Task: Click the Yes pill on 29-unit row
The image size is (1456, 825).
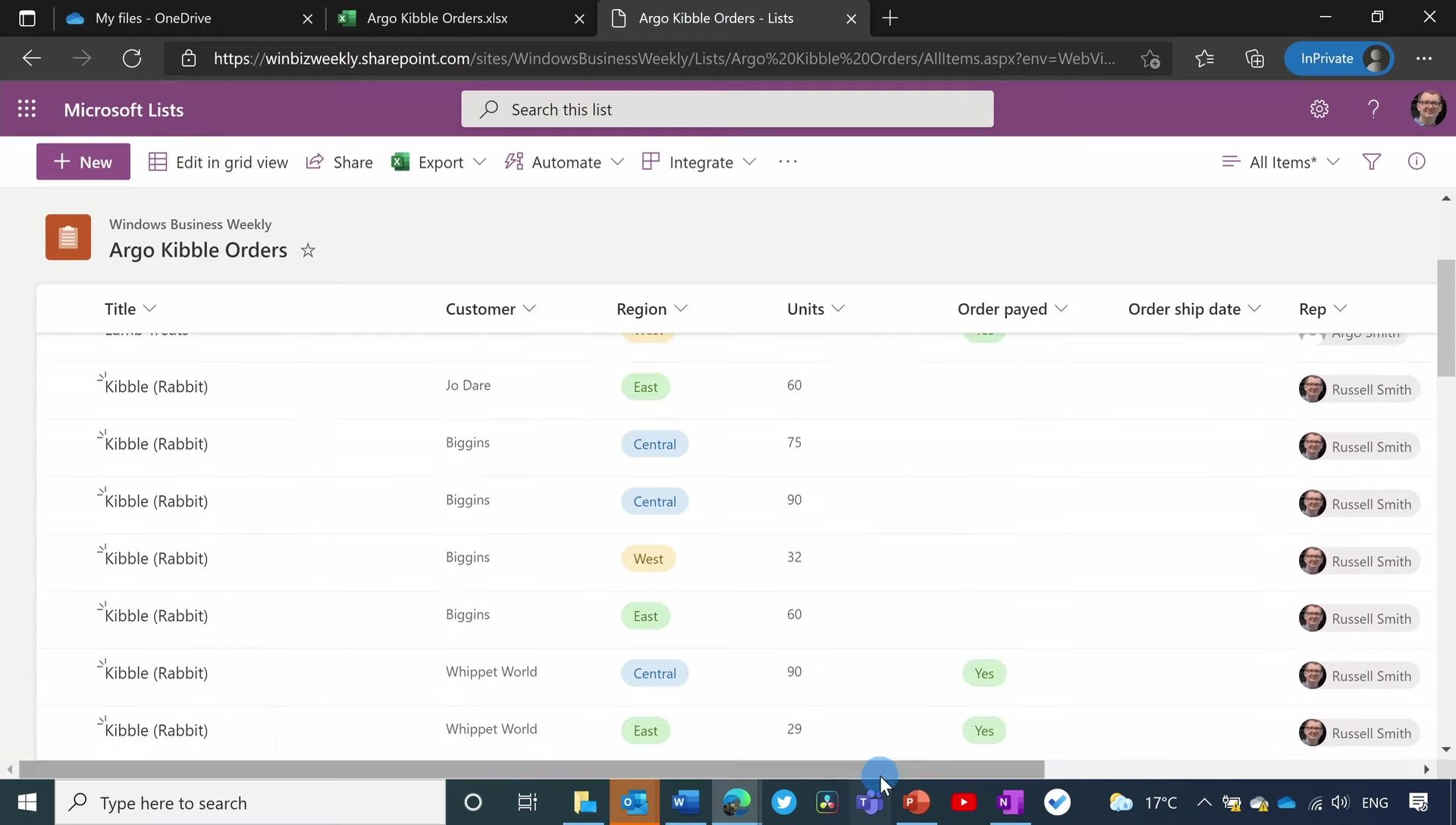Action: [x=984, y=731]
